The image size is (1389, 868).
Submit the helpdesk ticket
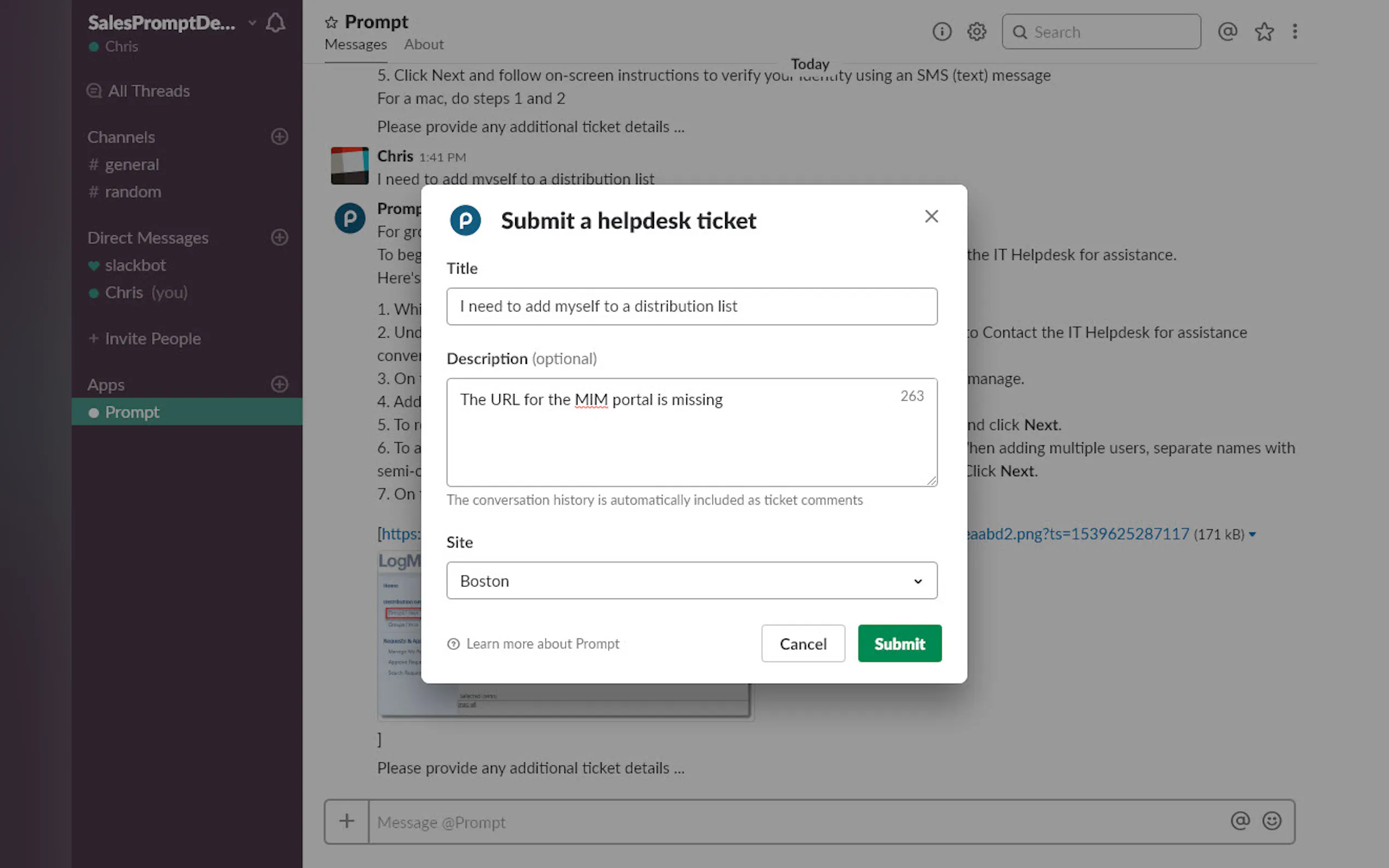coord(899,643)
